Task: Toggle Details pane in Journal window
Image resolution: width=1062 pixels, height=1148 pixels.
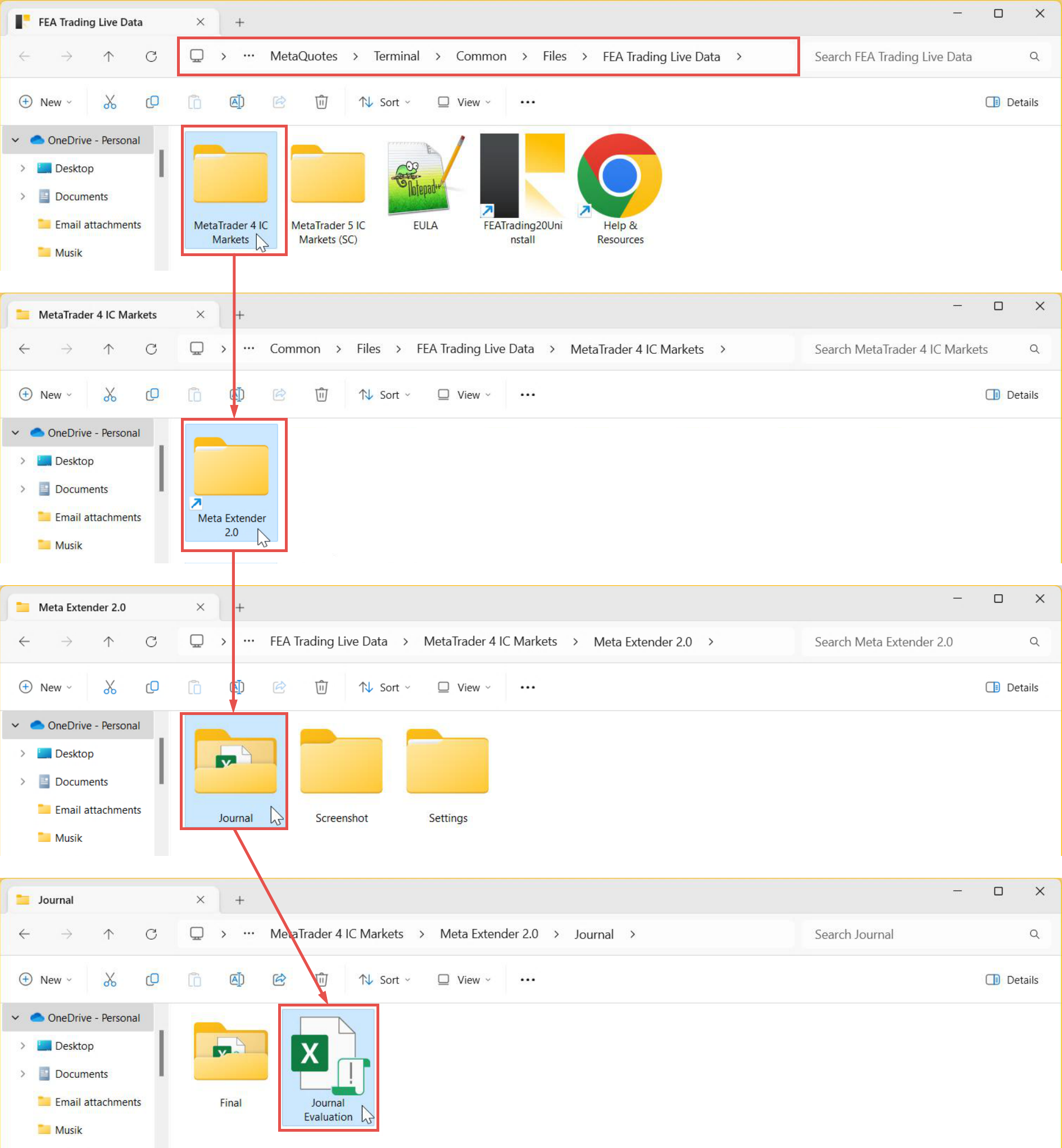Action: point(1012,979)
